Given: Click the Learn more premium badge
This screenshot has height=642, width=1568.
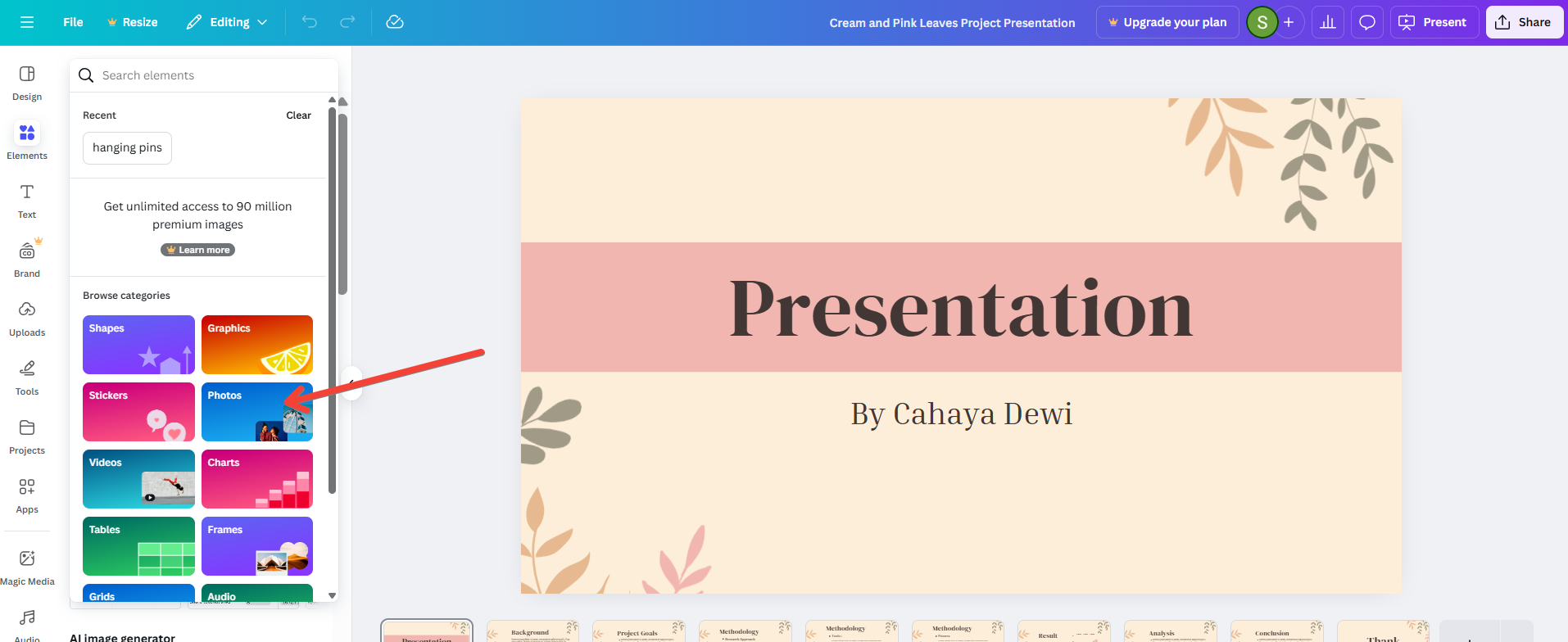Looking at the screenshot, I should (197, 250).
